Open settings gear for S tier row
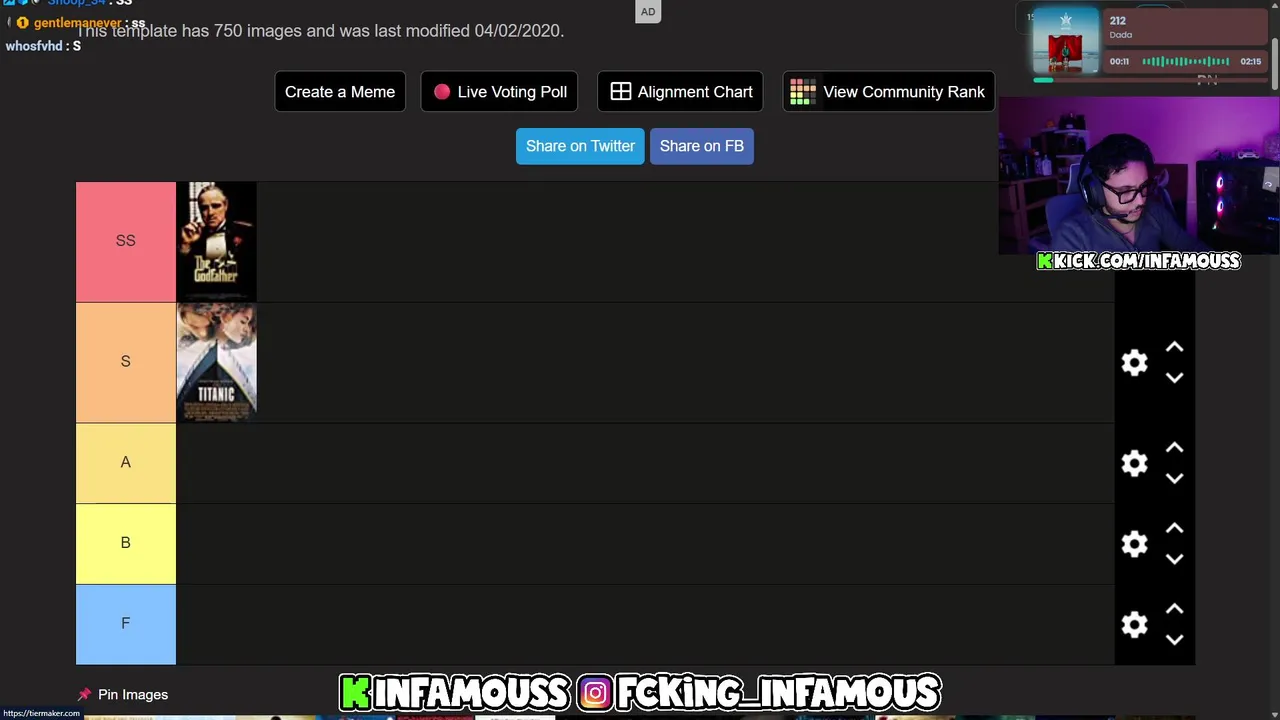 [x=1134, y=363]
